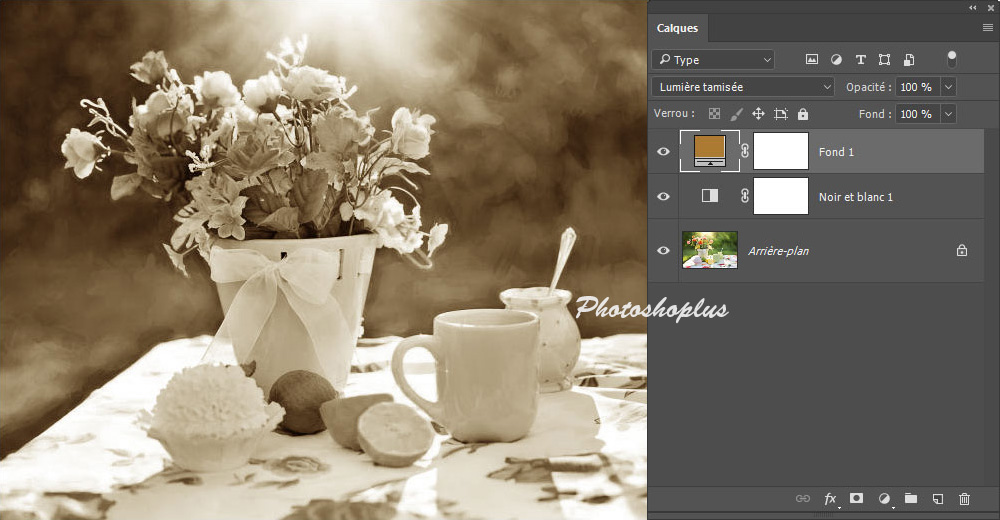Click the pixel layer filter icon
The width and height of the screenshot is (1000, 520).
tap(812, 60)
